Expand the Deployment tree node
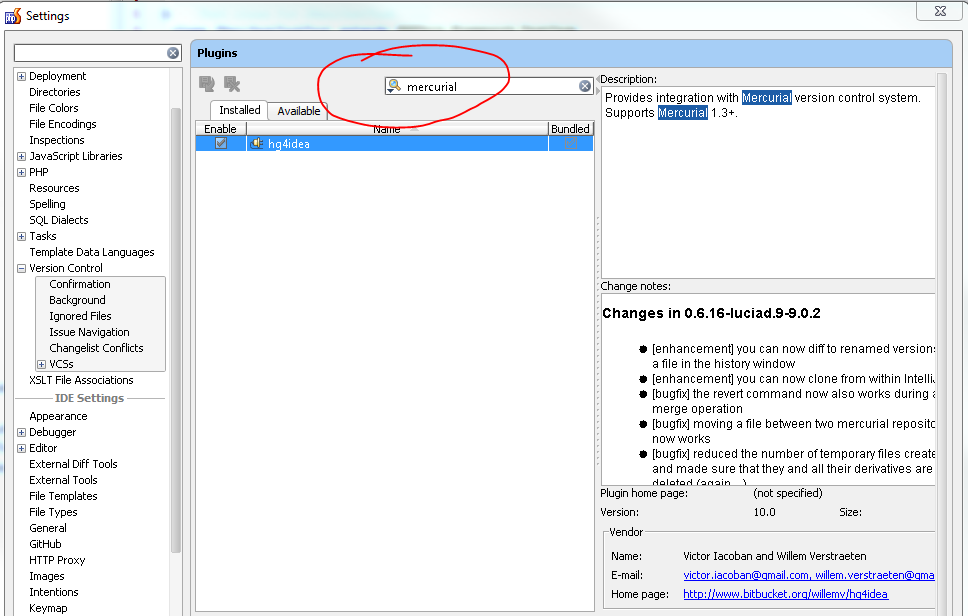This screenshot has width=968, height=616. tap(22, 77)
